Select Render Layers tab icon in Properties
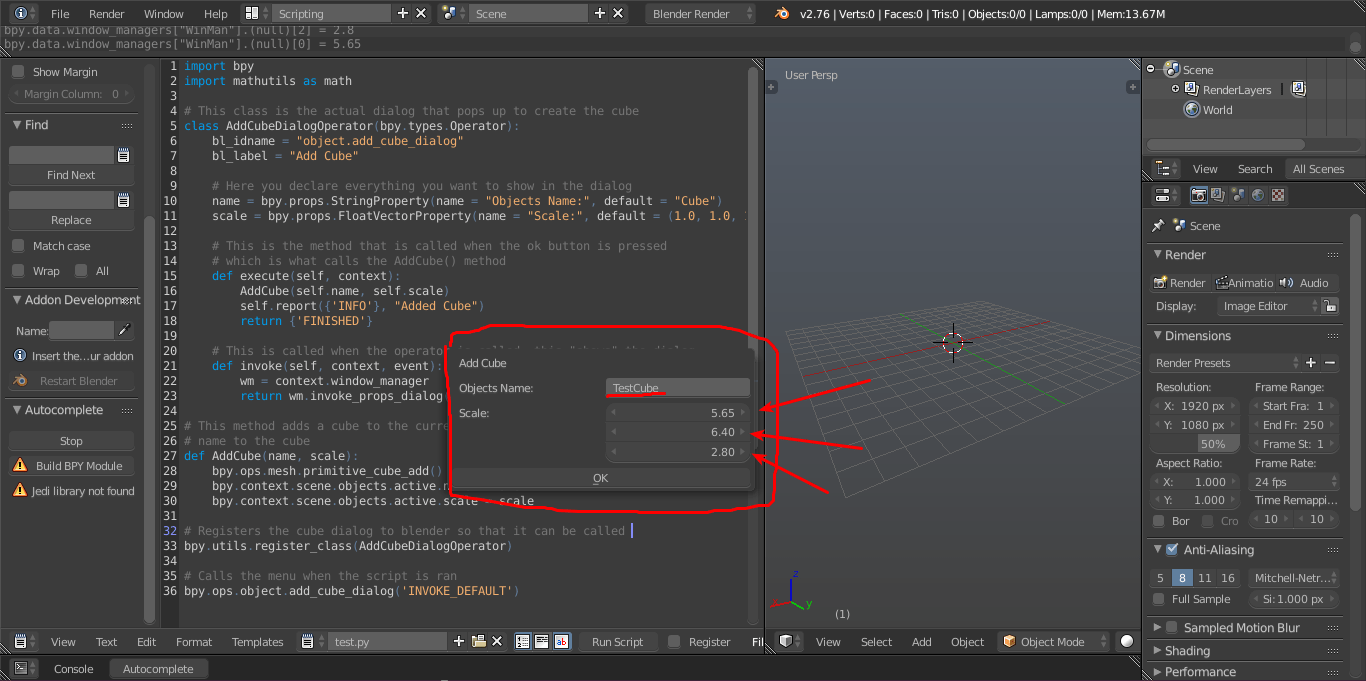The image size is (1366, 681). coord(1218,195)
